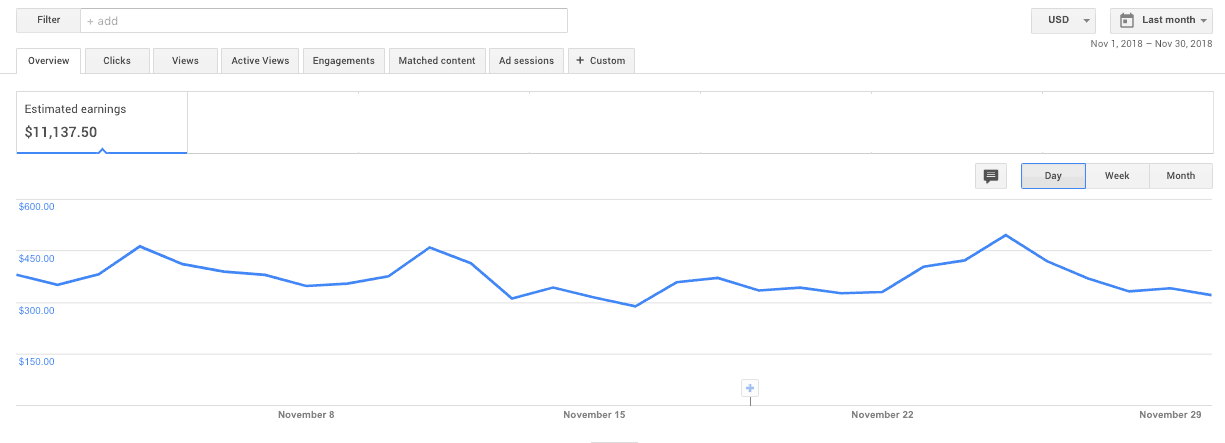Click the plus marker on the chart timeline
This screenshot has height=443, width=1225.
(x=751, y=388)
